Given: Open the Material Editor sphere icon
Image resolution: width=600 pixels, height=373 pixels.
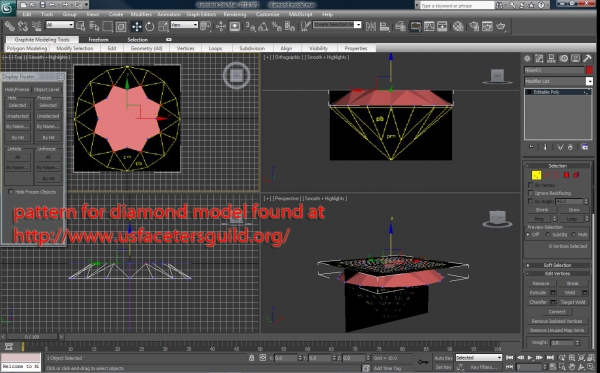Looking at the screenshot, I should tap(458, 26).
